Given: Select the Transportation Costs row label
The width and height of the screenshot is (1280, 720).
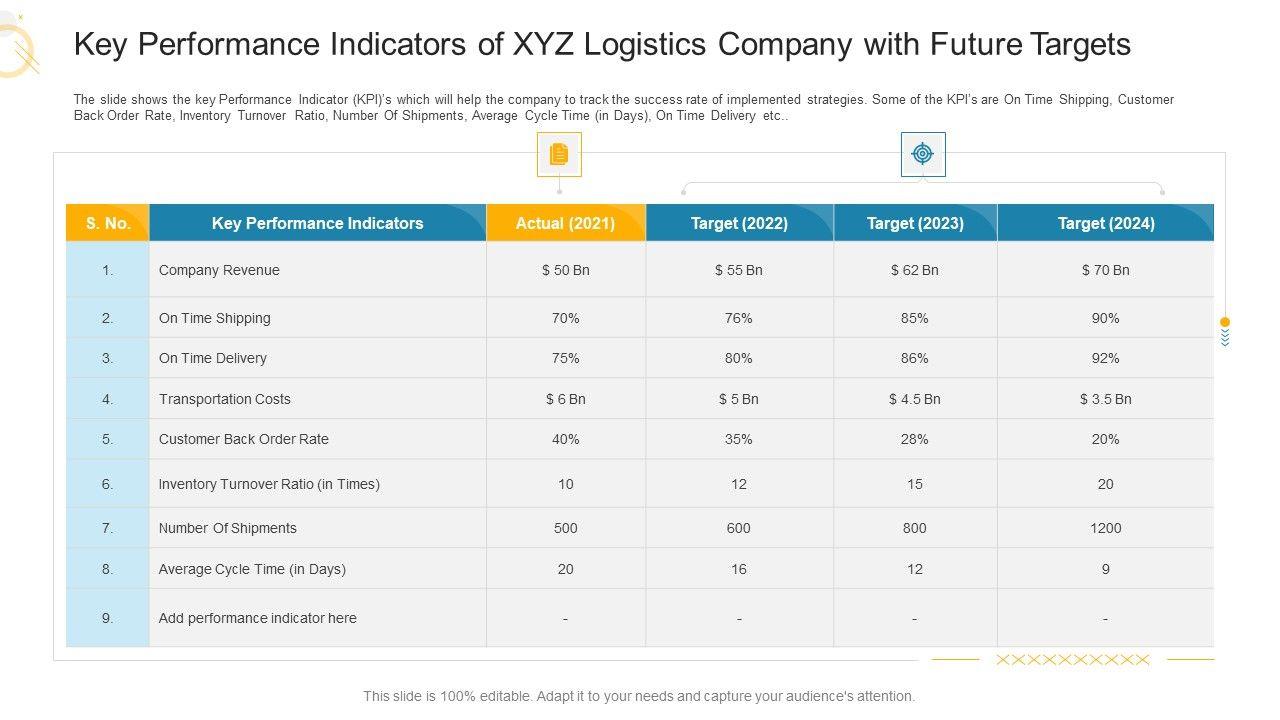Looking at the screenshot, I should pos(224,399).
